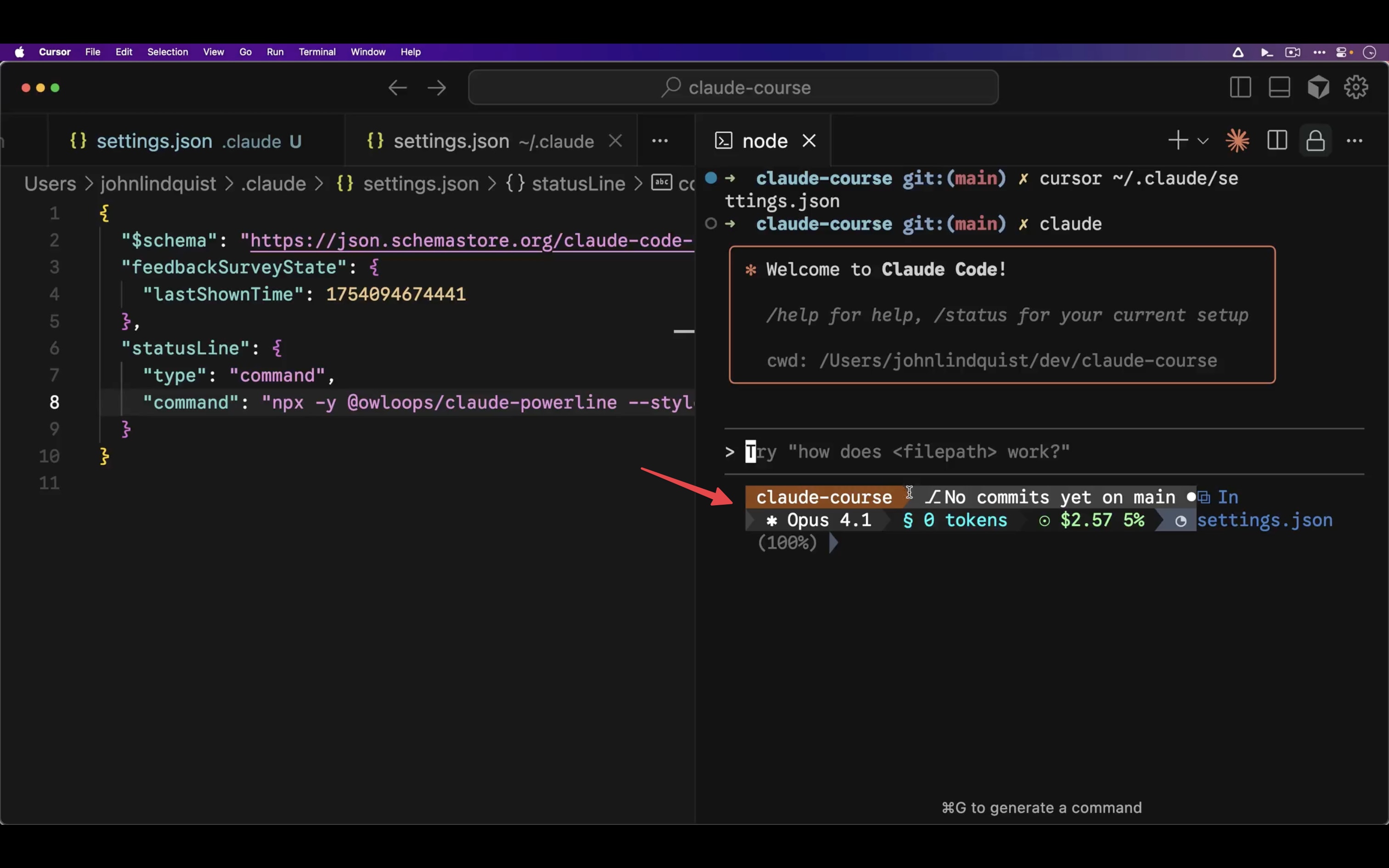Open the Help menu

coord(411,52)
